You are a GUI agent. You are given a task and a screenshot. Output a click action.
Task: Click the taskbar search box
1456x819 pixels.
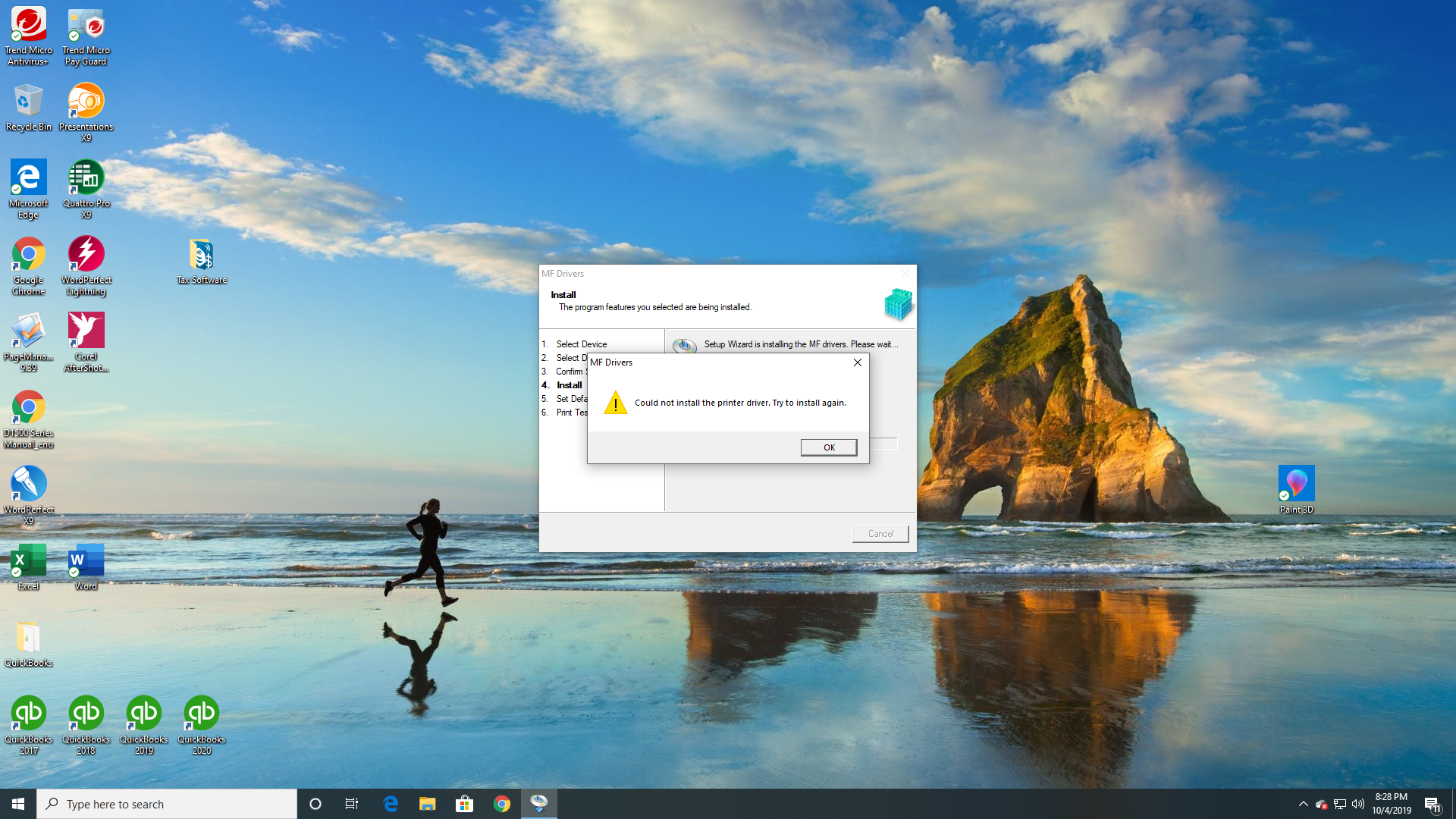pos(167,804)
